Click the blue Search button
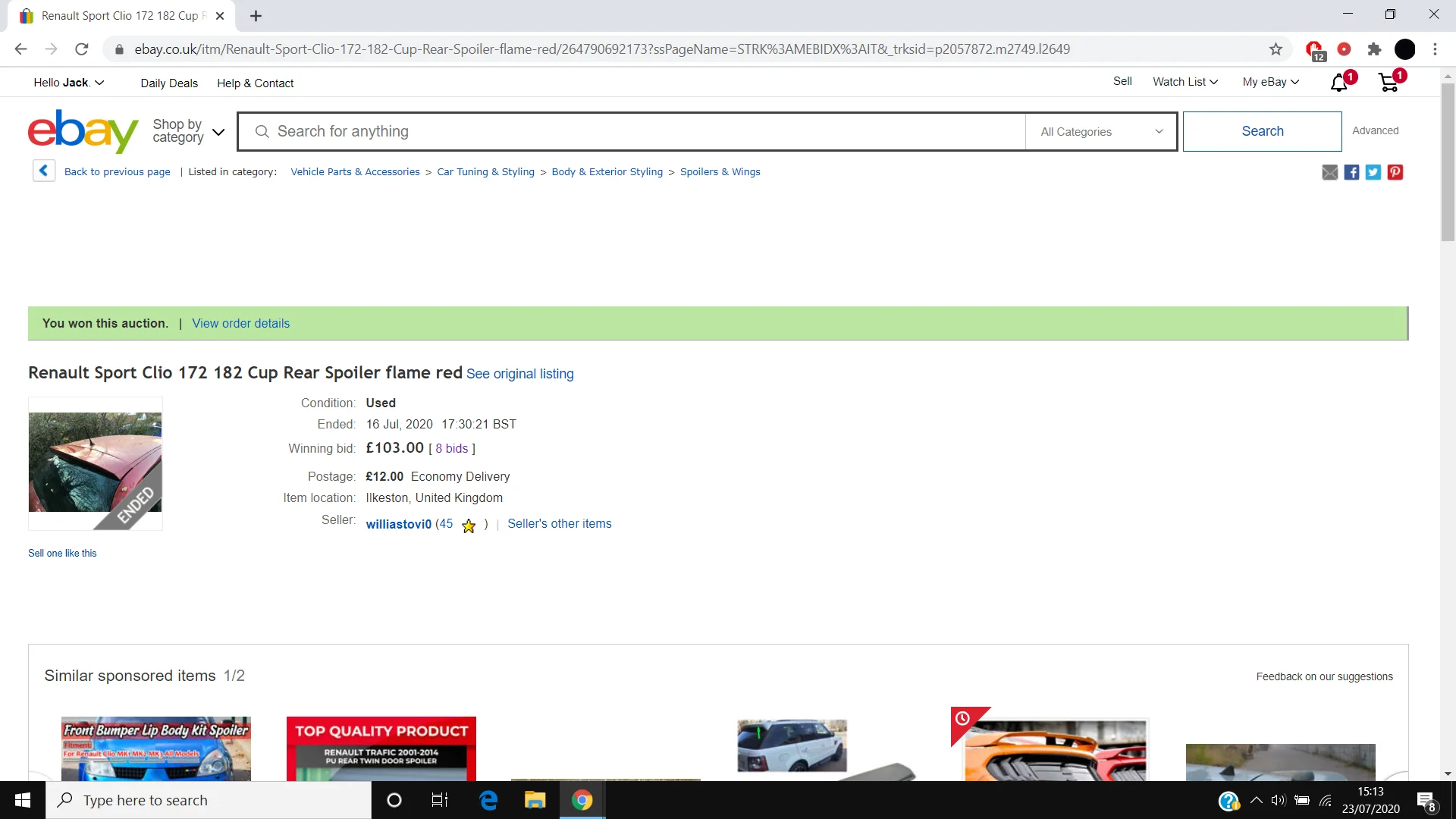The image size is (1456, 819). (1262, 131)
